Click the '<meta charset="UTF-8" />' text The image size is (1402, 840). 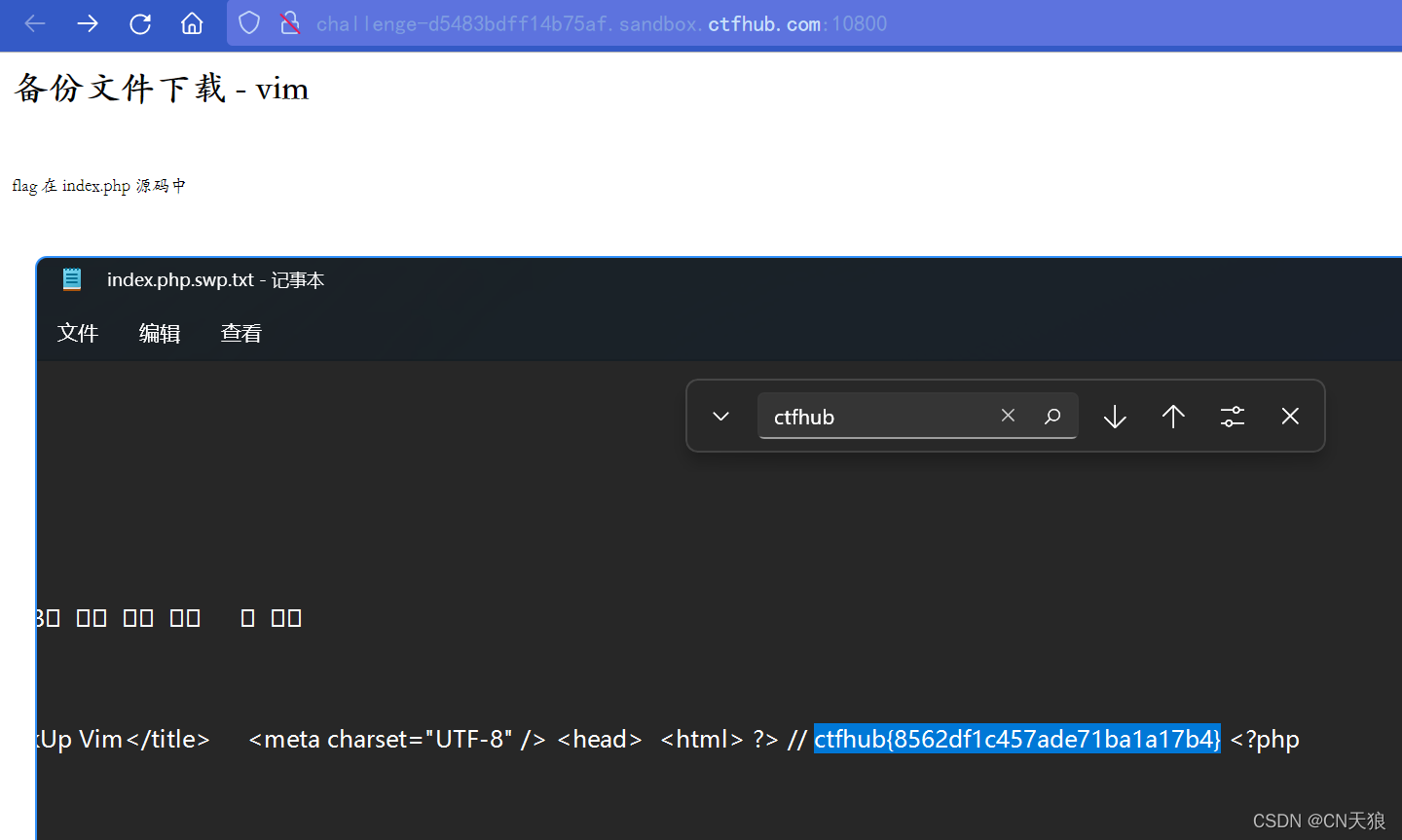coord(397,739)
